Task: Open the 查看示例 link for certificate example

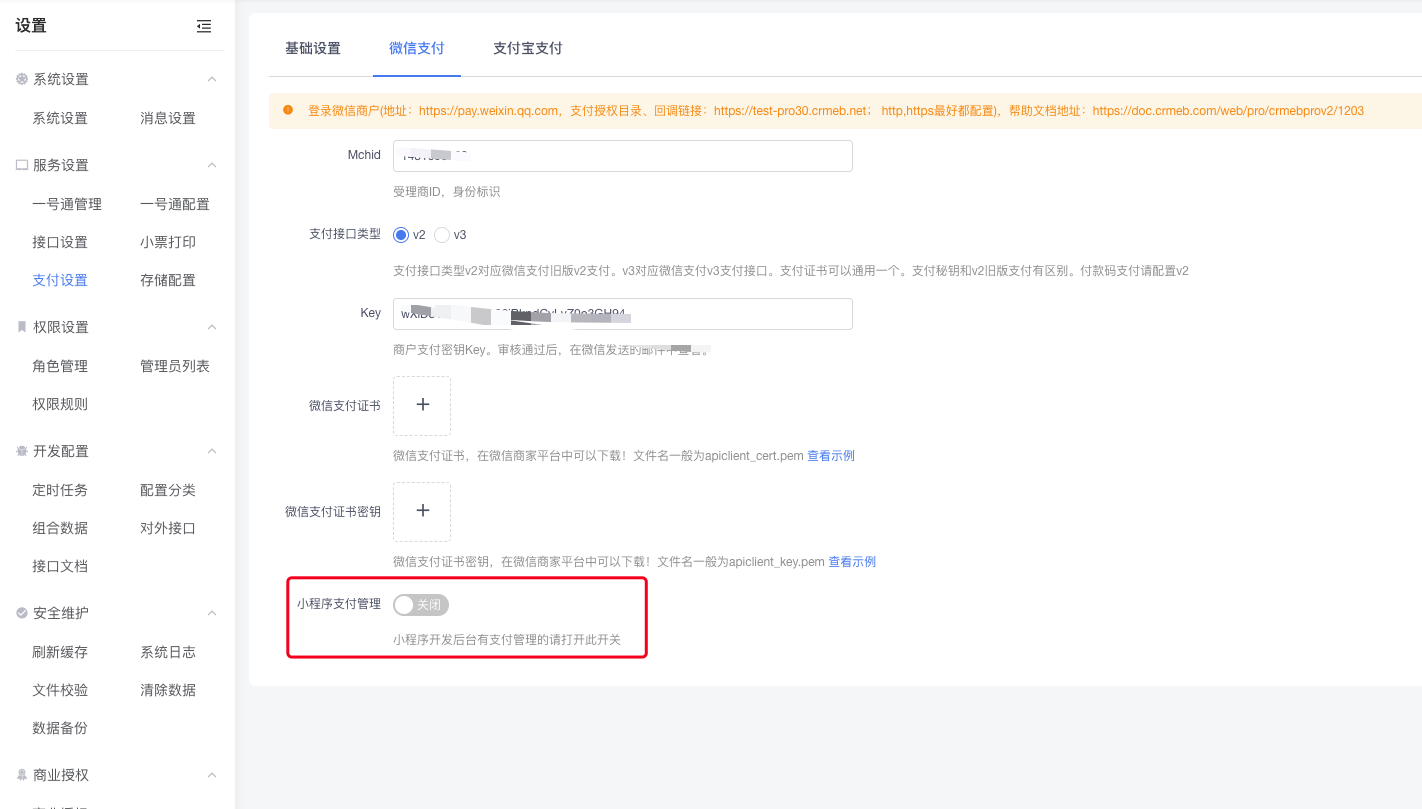Action: 831,455
